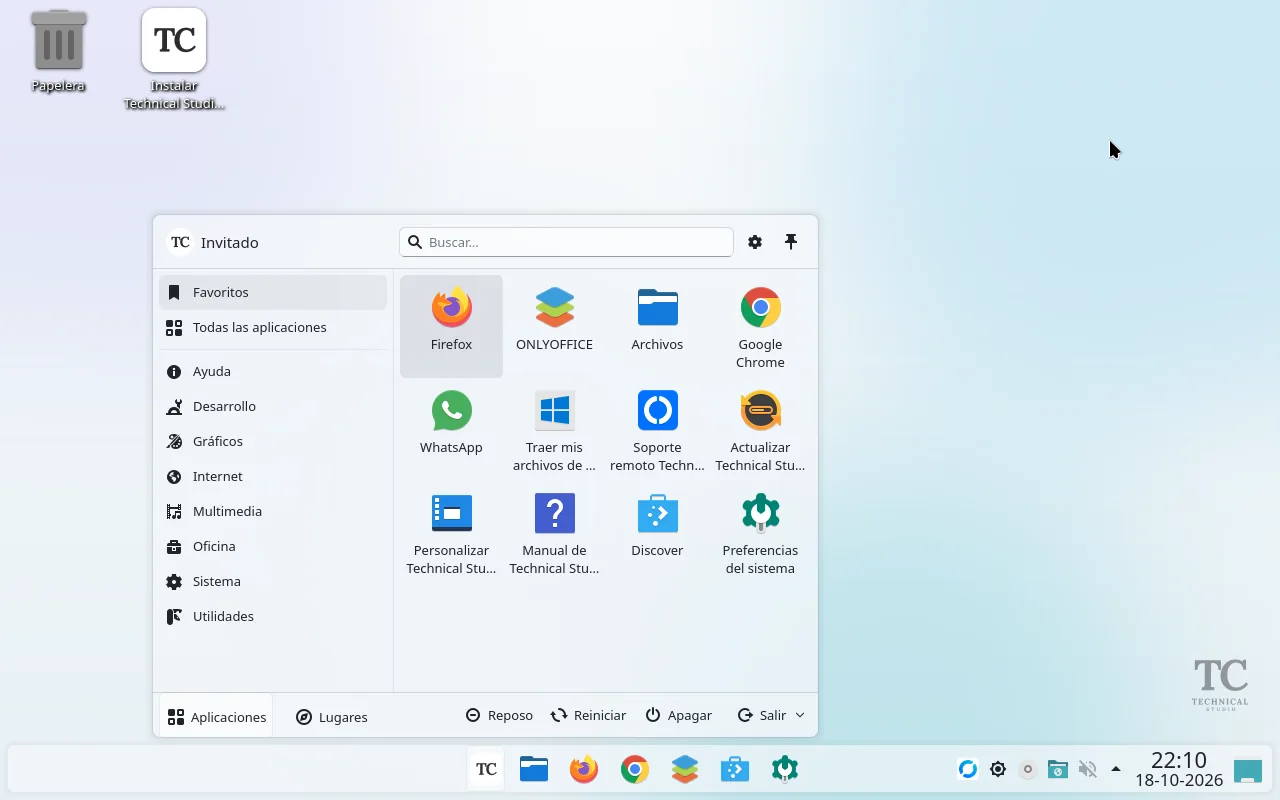Open WhatsApp from the launcher

451,429
